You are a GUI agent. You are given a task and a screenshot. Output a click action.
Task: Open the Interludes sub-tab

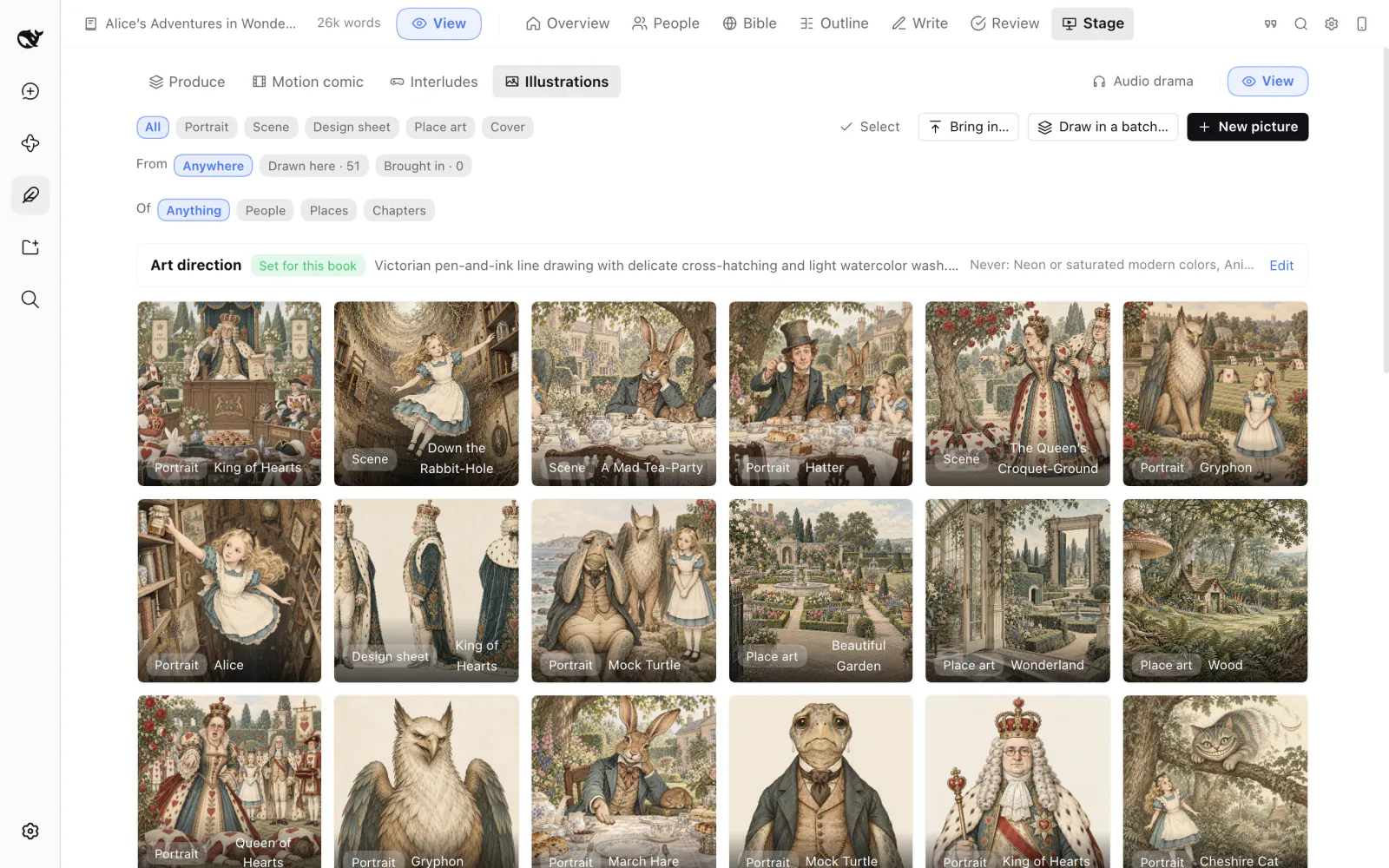[x=434, y=82]
